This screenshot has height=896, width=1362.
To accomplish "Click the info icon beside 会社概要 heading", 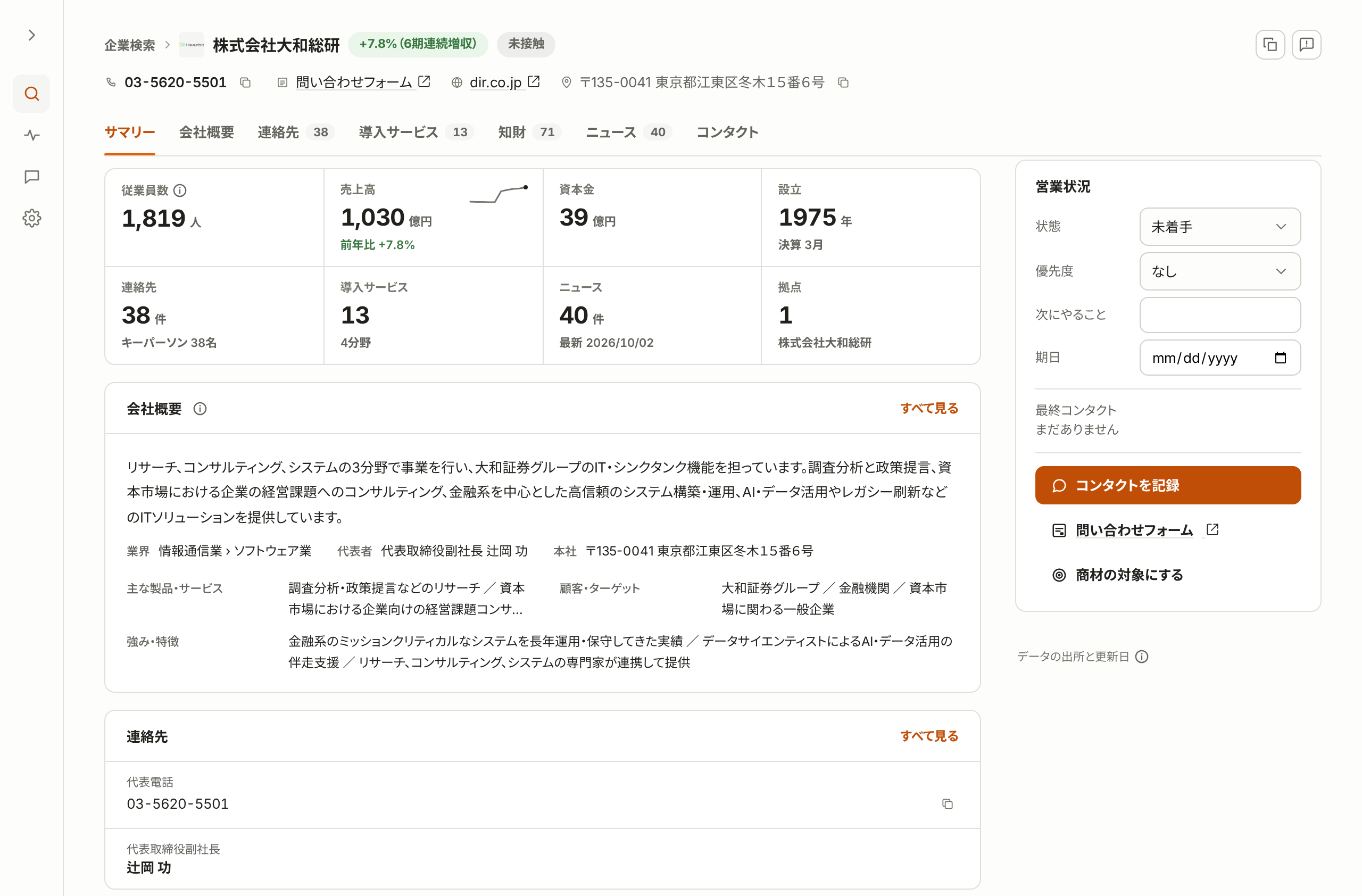I will [x=200, y=409].
